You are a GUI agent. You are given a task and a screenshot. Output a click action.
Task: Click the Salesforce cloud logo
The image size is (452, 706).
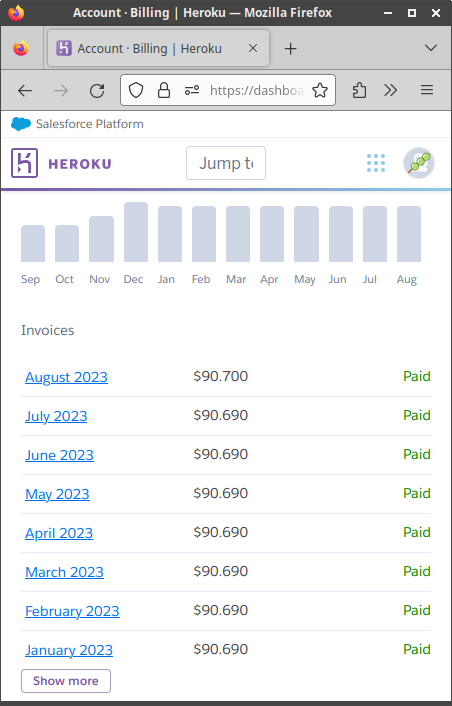21,124
